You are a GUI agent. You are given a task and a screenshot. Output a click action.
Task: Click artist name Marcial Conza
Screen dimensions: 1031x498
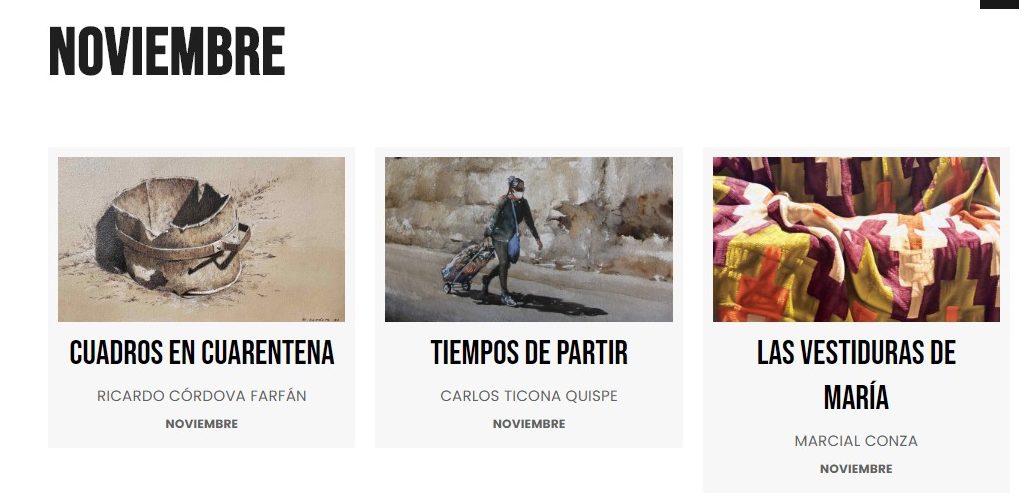pyautogui.click(x=856, y=441)
